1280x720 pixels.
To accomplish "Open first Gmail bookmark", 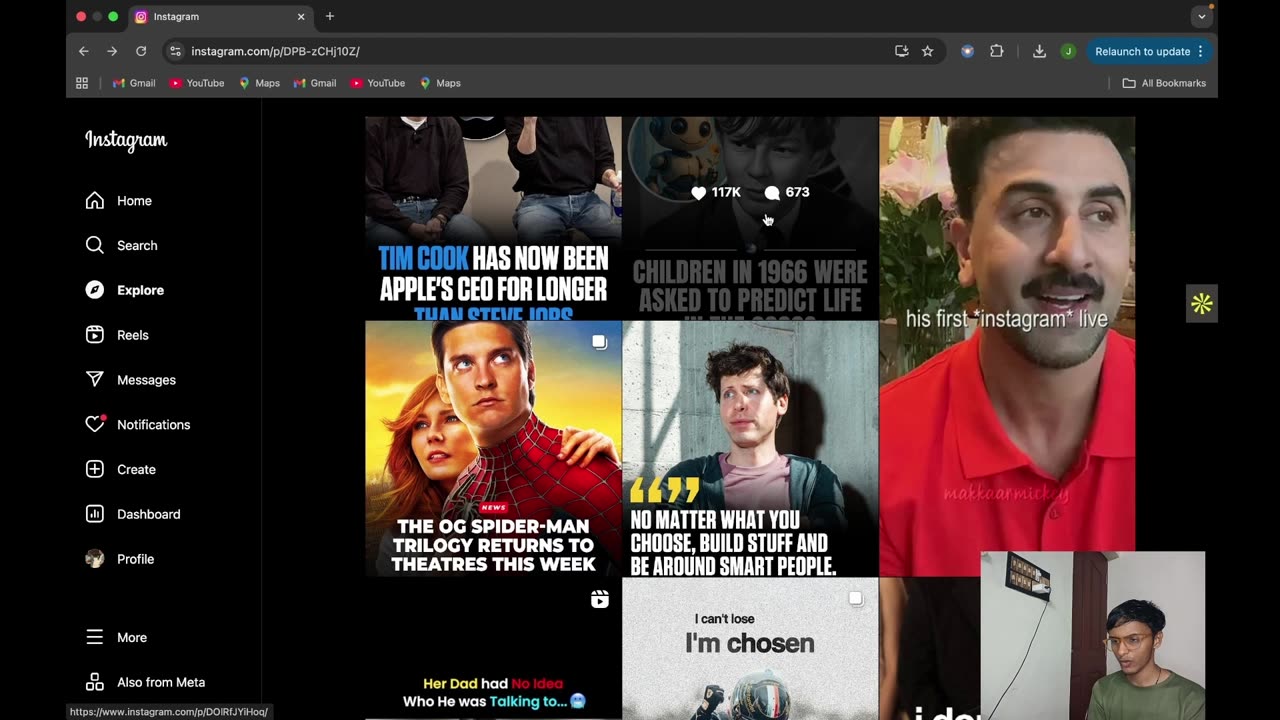I will tap(134, 83).
